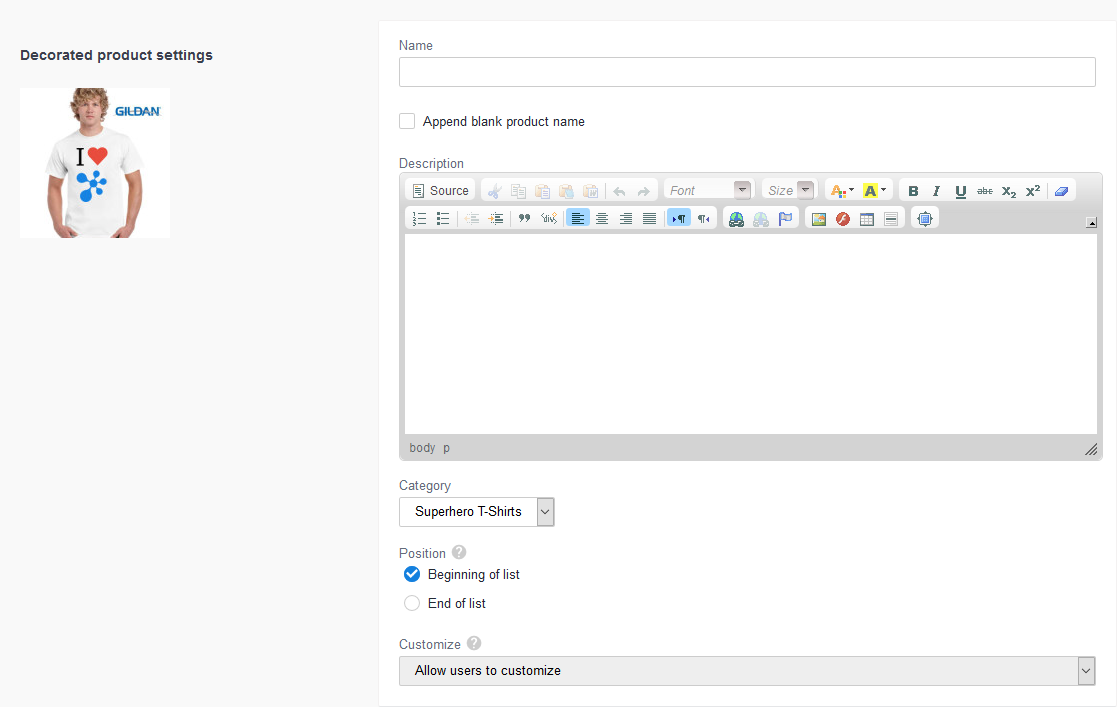Image resolution: width=1117 pixels, height=707 pixels.
Task: Create a numbered list in the description
Action: pyautogui.click(x=419, y=218)
